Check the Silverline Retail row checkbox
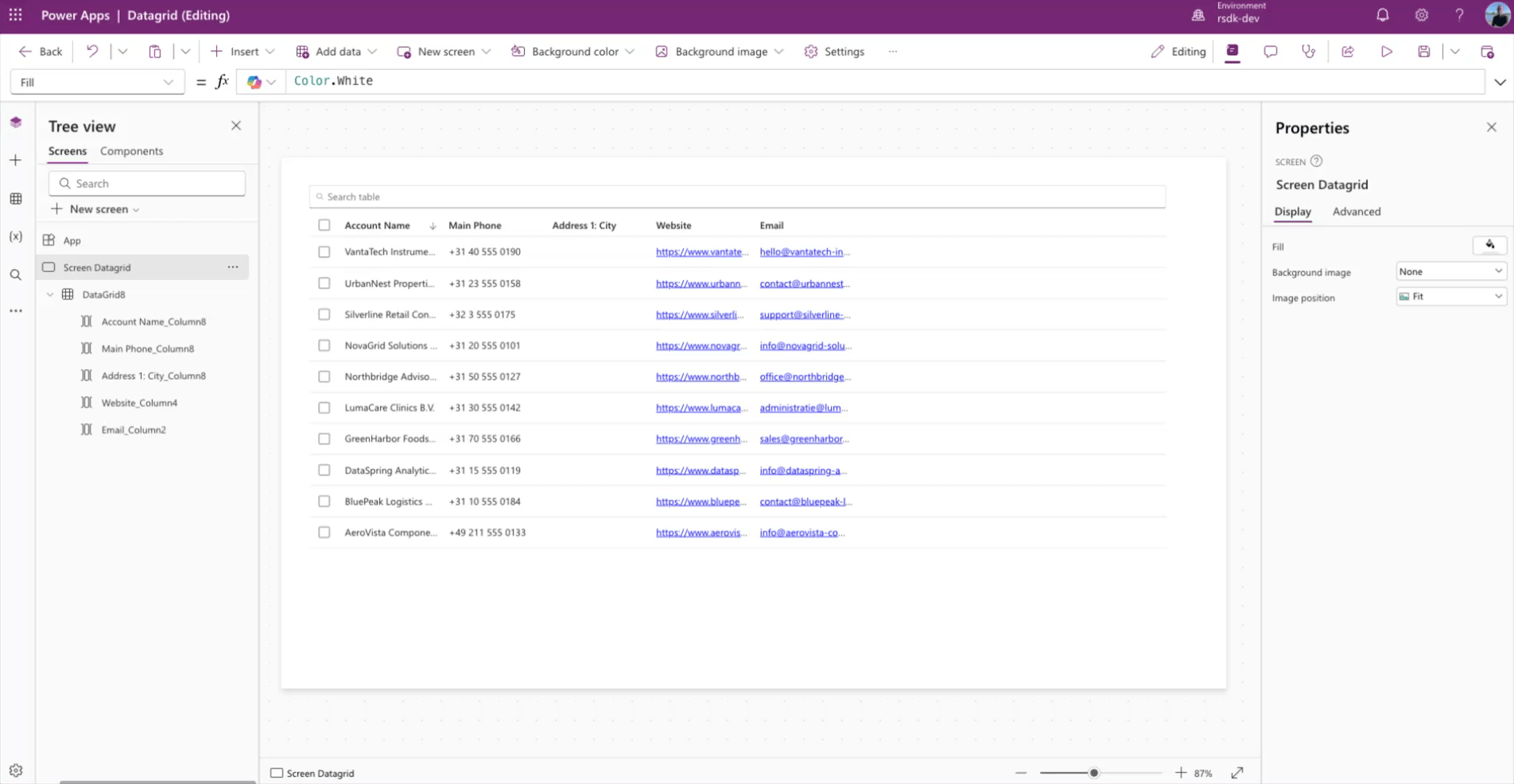The height and width of the screenshot is (784, 1514). coord(324,314)
